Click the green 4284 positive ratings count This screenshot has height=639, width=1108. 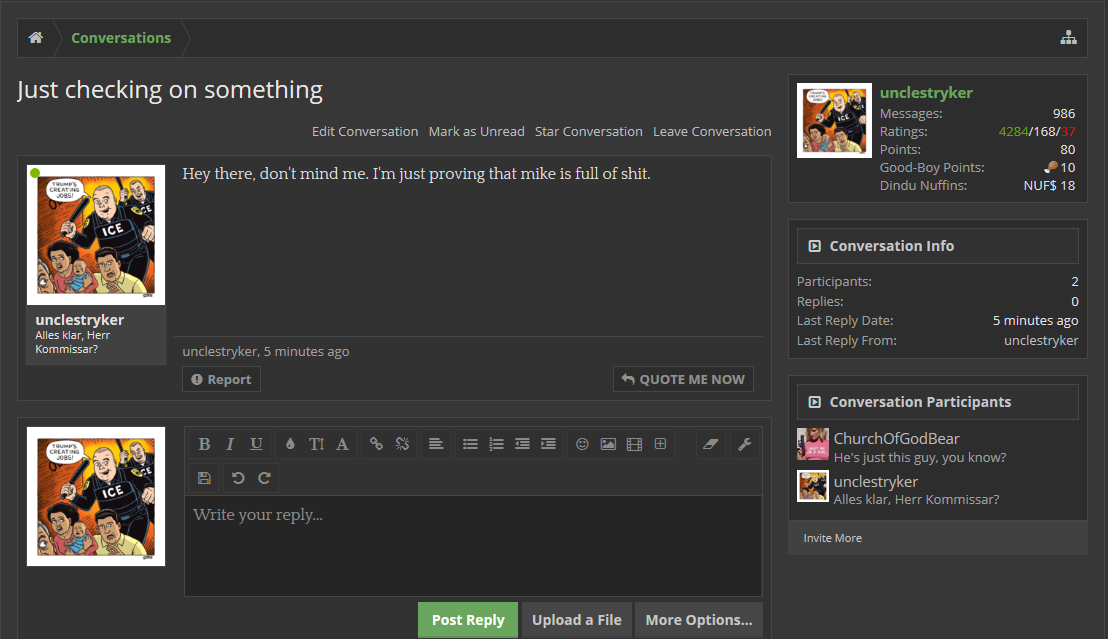[1013, 131]
